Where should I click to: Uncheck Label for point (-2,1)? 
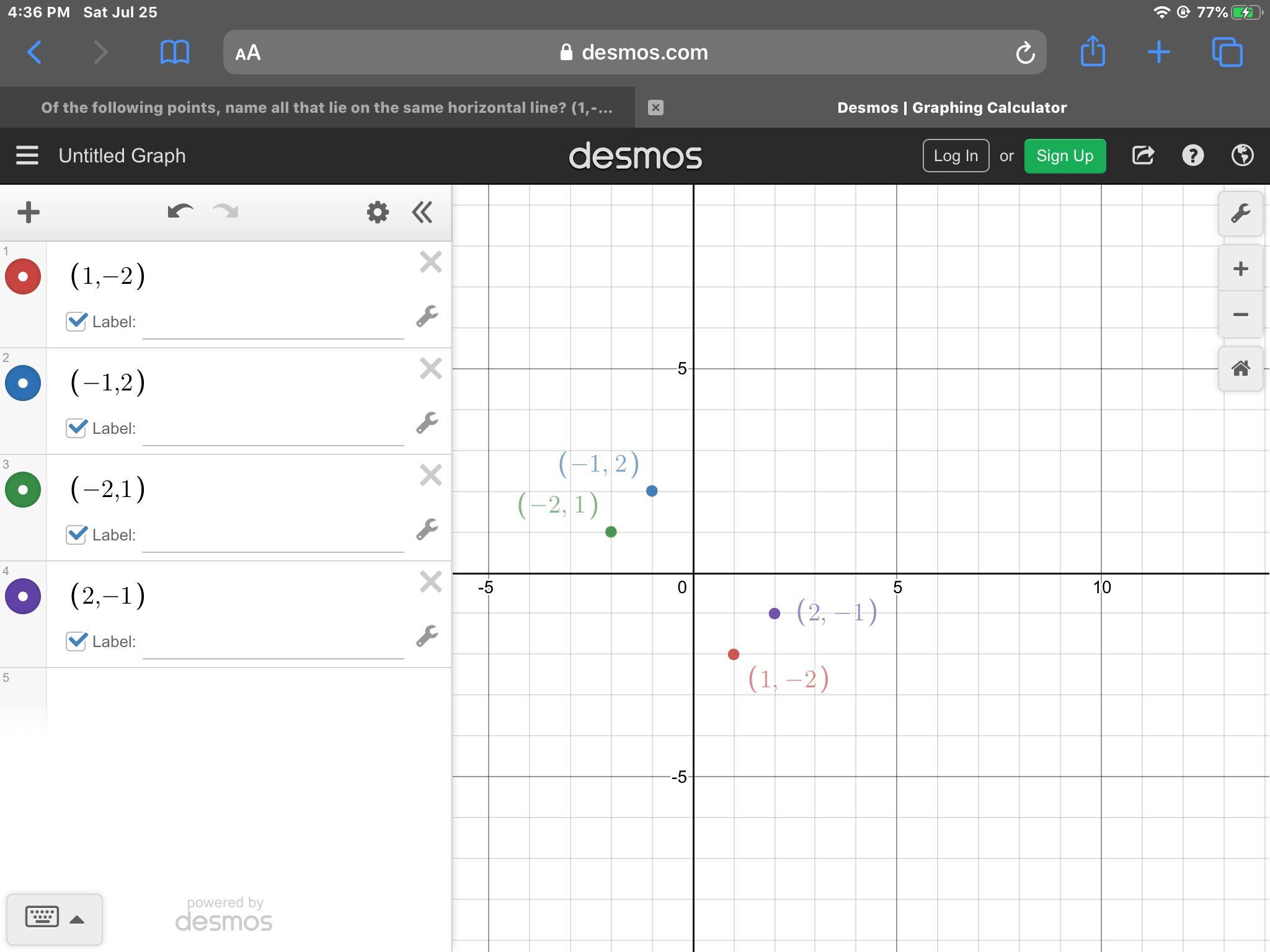point(76,534)
